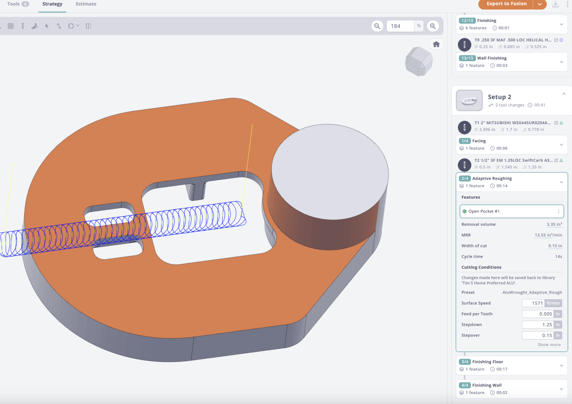The width and height of the screenshot is (572, 404).
Task: Toggle the split panel view icon
Action: click(88, 26)
